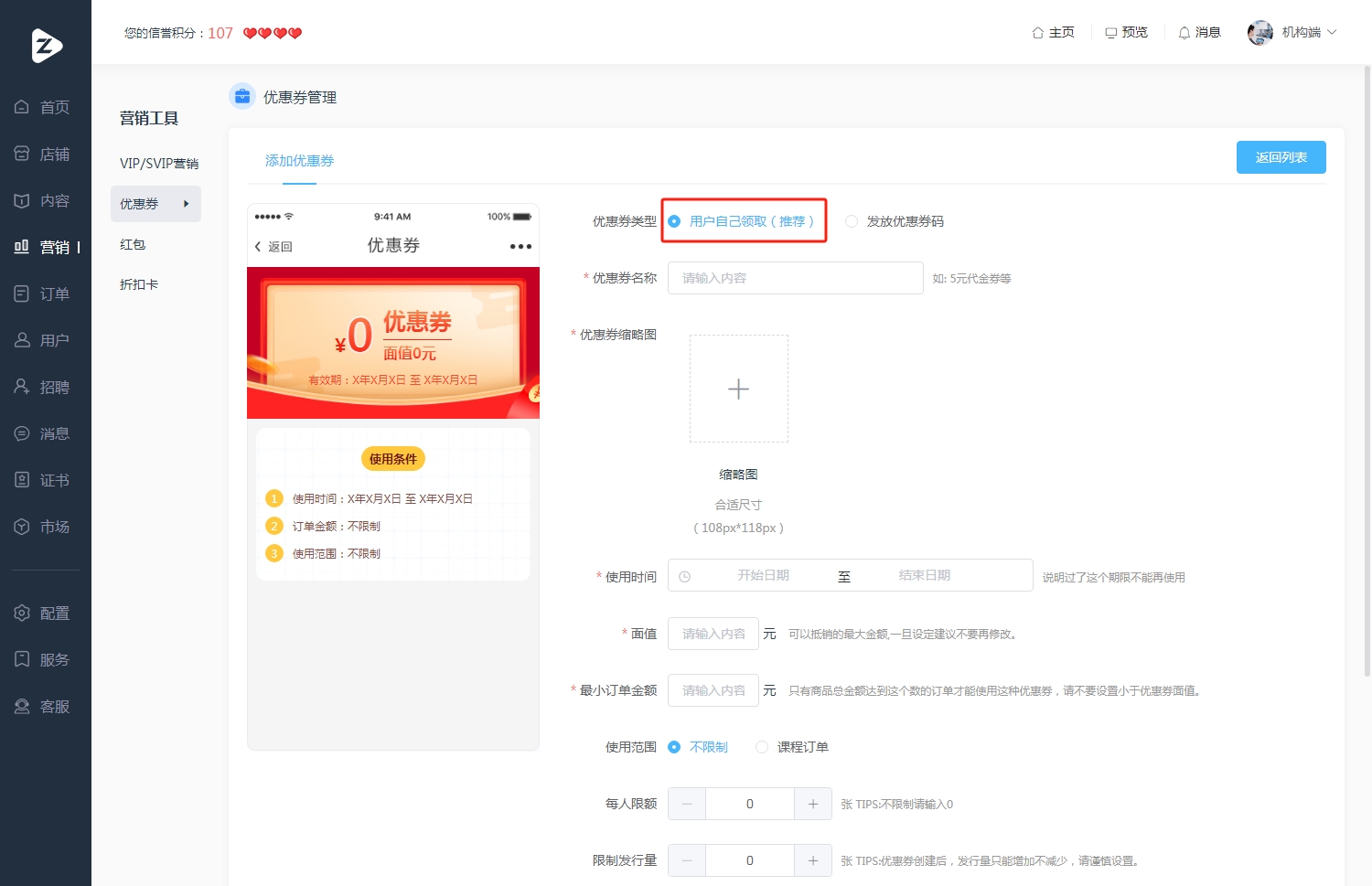
Task: Go to 招聘 in the sidebar
Action: coord(42,387)
